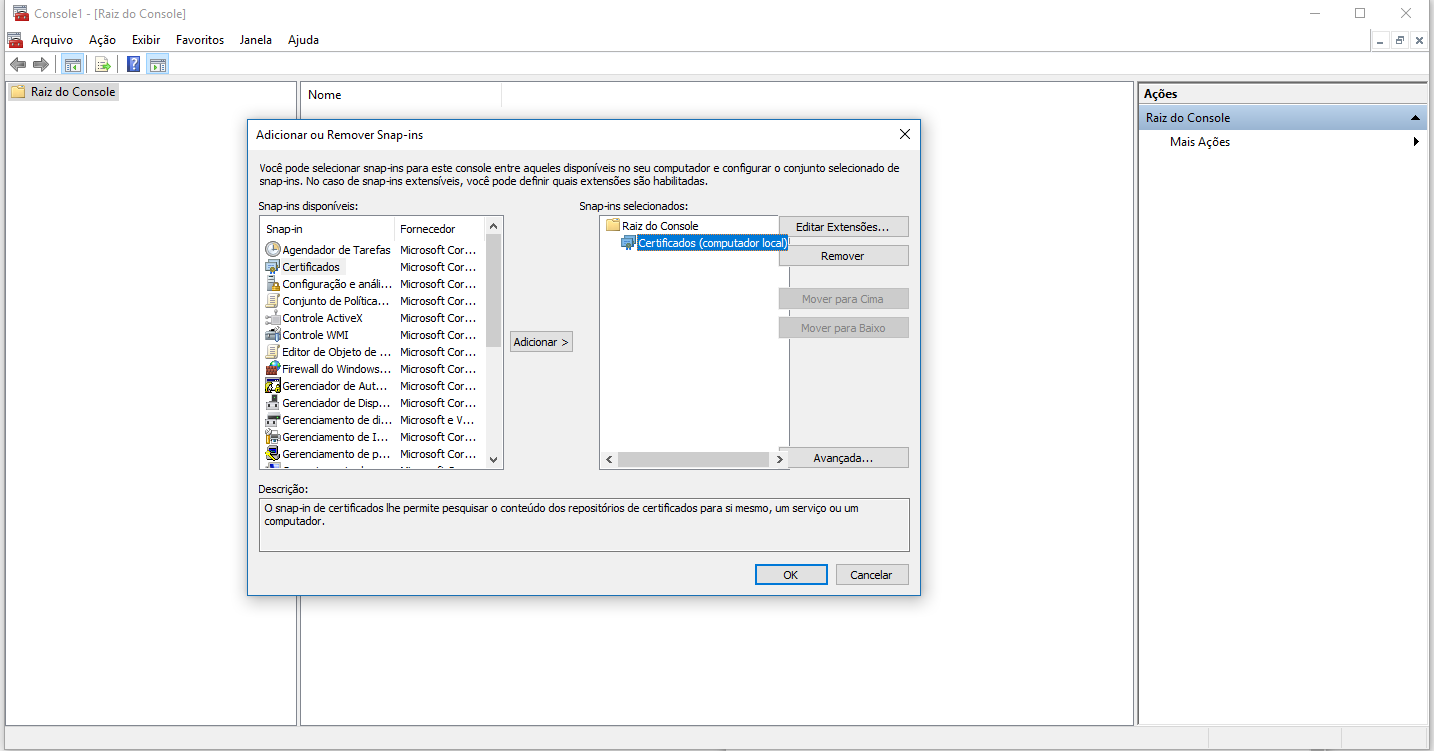Click the Configuração e análise snap-in icon
Image resolution: width=1434 pixels, height=751 pixels.
273,284
